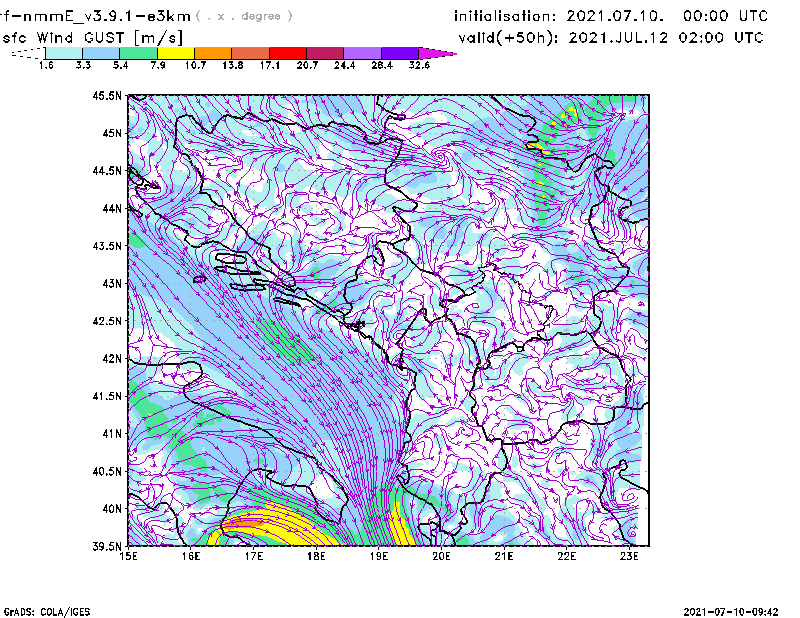Click the yellow 7.9–10.7 legend swatch

click(x=176, y=53)
